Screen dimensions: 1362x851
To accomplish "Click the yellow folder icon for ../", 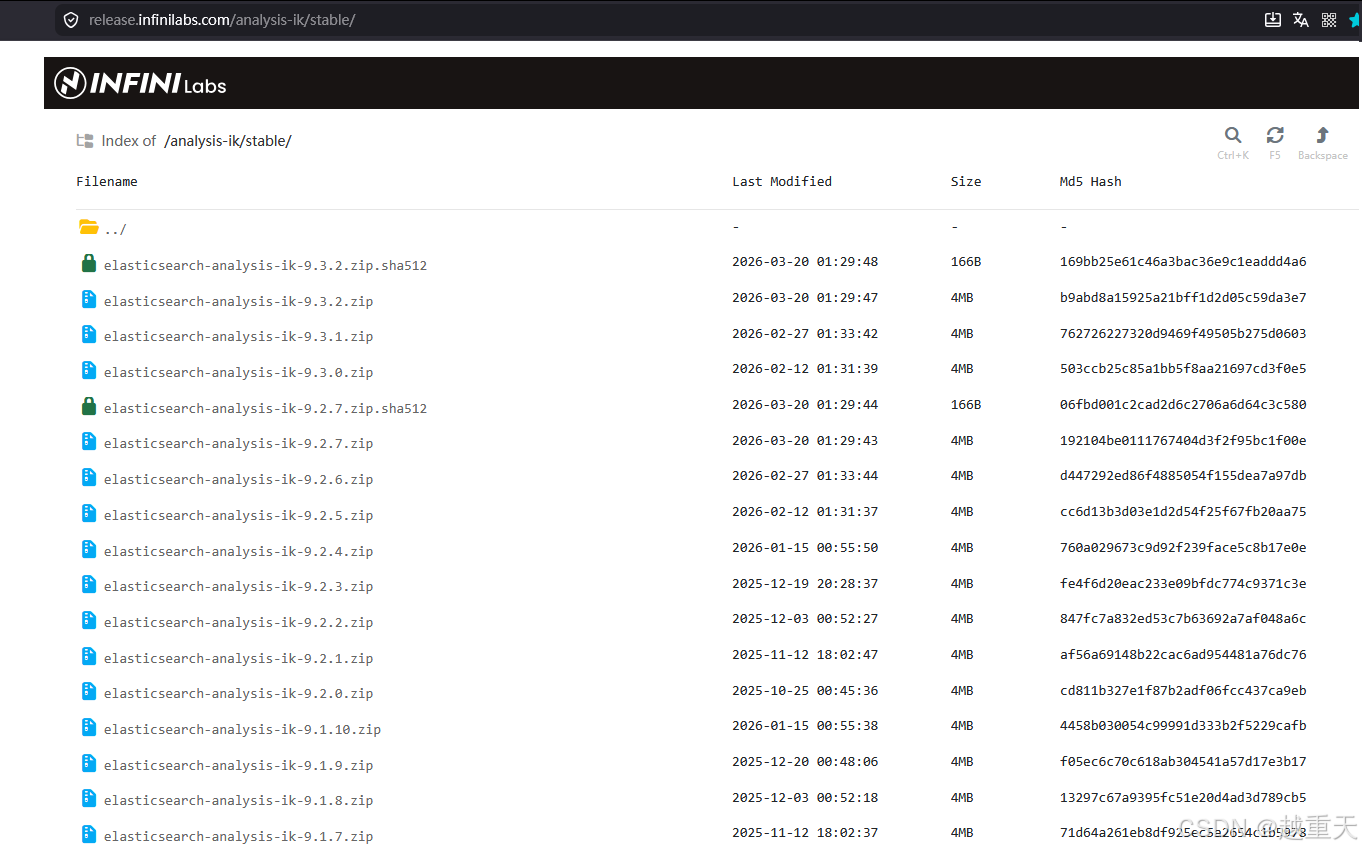I will click(89, 227).
